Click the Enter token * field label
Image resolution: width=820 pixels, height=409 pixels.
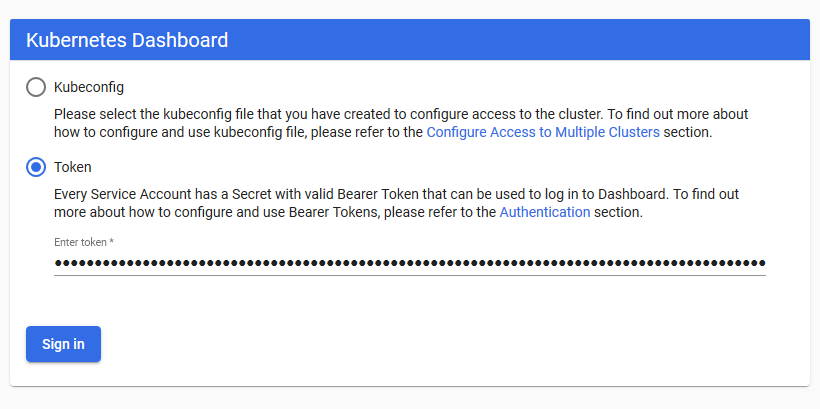pos(84,242)
